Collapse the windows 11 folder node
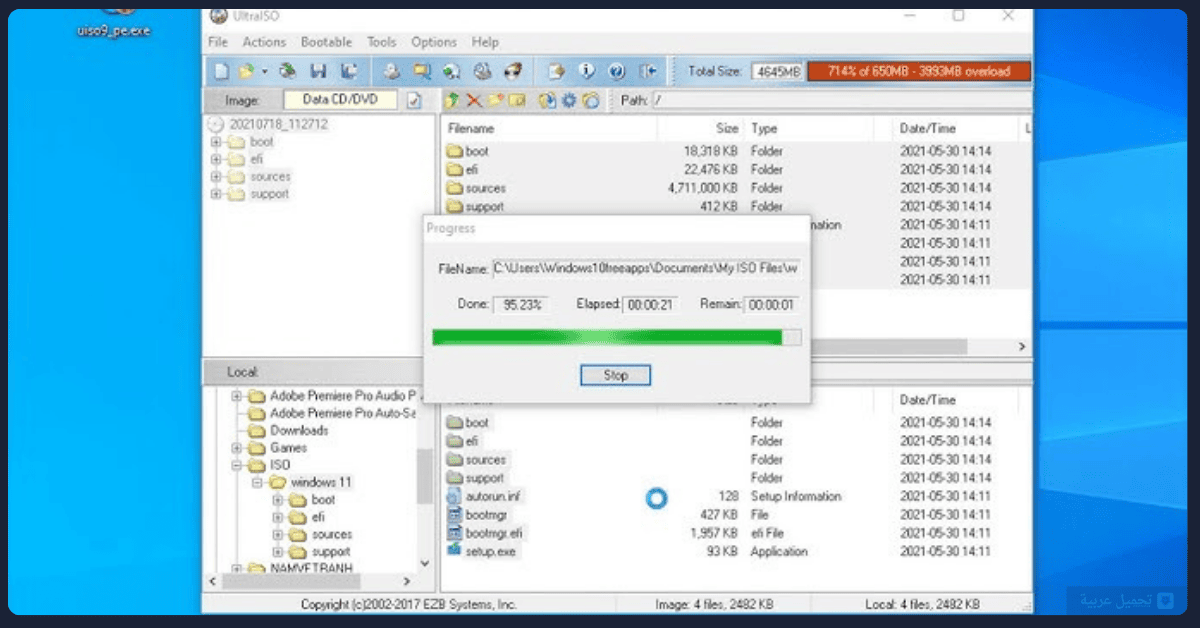1200x628 pixels. tap(257, 482)
